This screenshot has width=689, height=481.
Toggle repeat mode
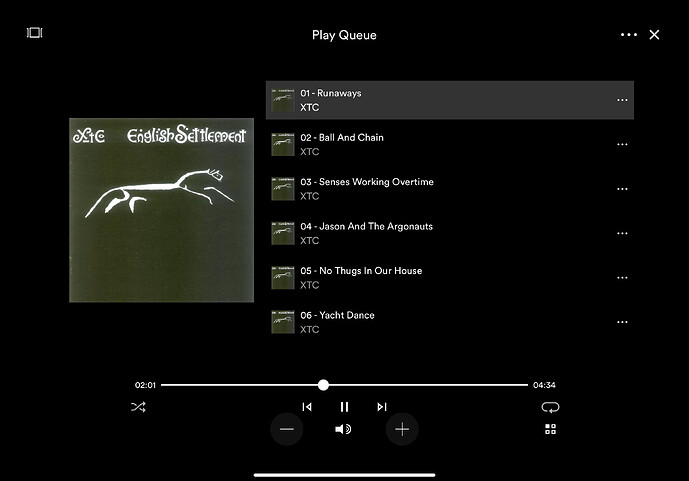pyautogui.click(x=550, y=407)
